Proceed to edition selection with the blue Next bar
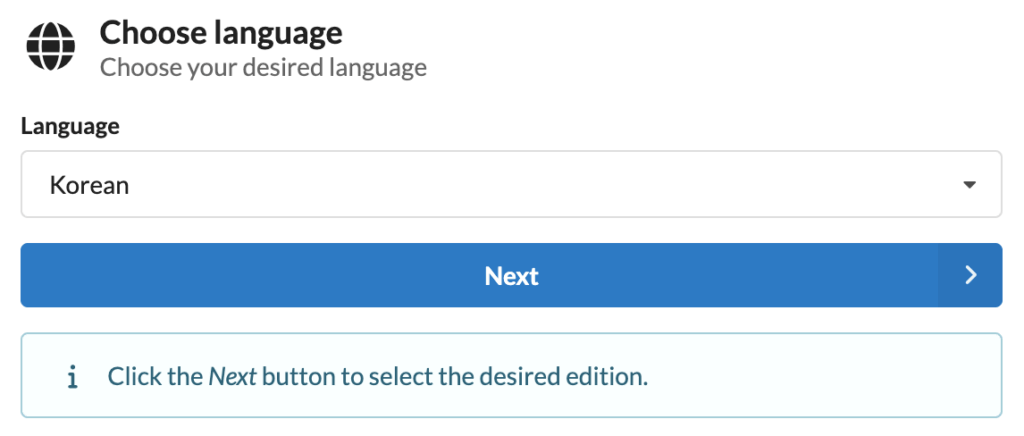 [x=511, y=275]
